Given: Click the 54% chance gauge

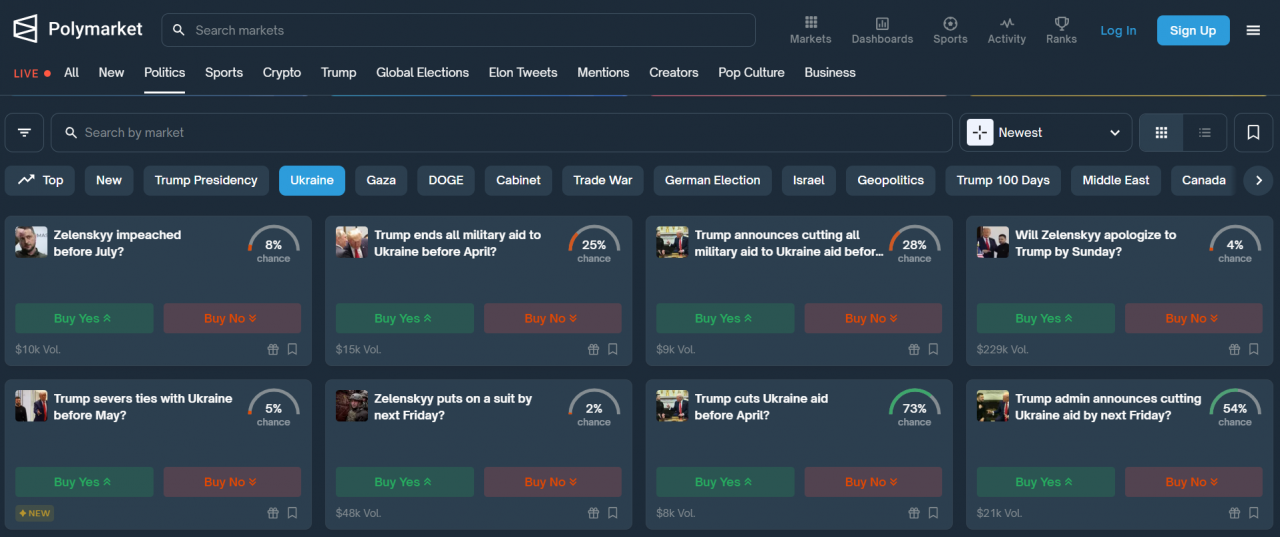Looking at the screenshot, I should (1235, 408).
